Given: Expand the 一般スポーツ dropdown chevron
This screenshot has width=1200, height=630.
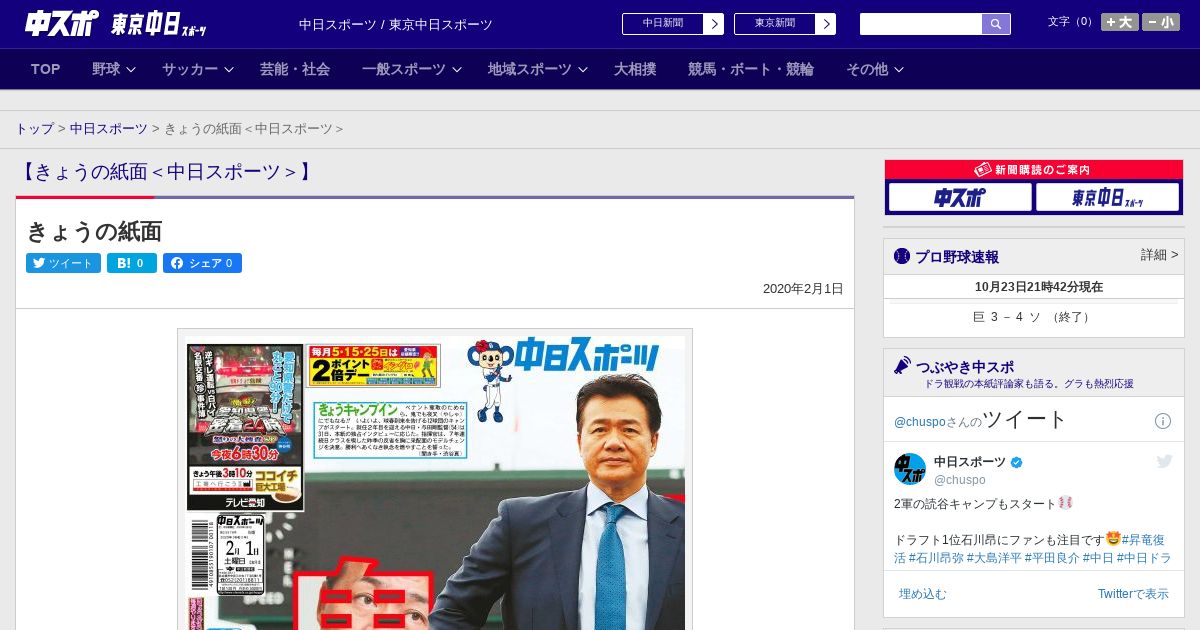Looking at the screenshot, I should (457, 69).
